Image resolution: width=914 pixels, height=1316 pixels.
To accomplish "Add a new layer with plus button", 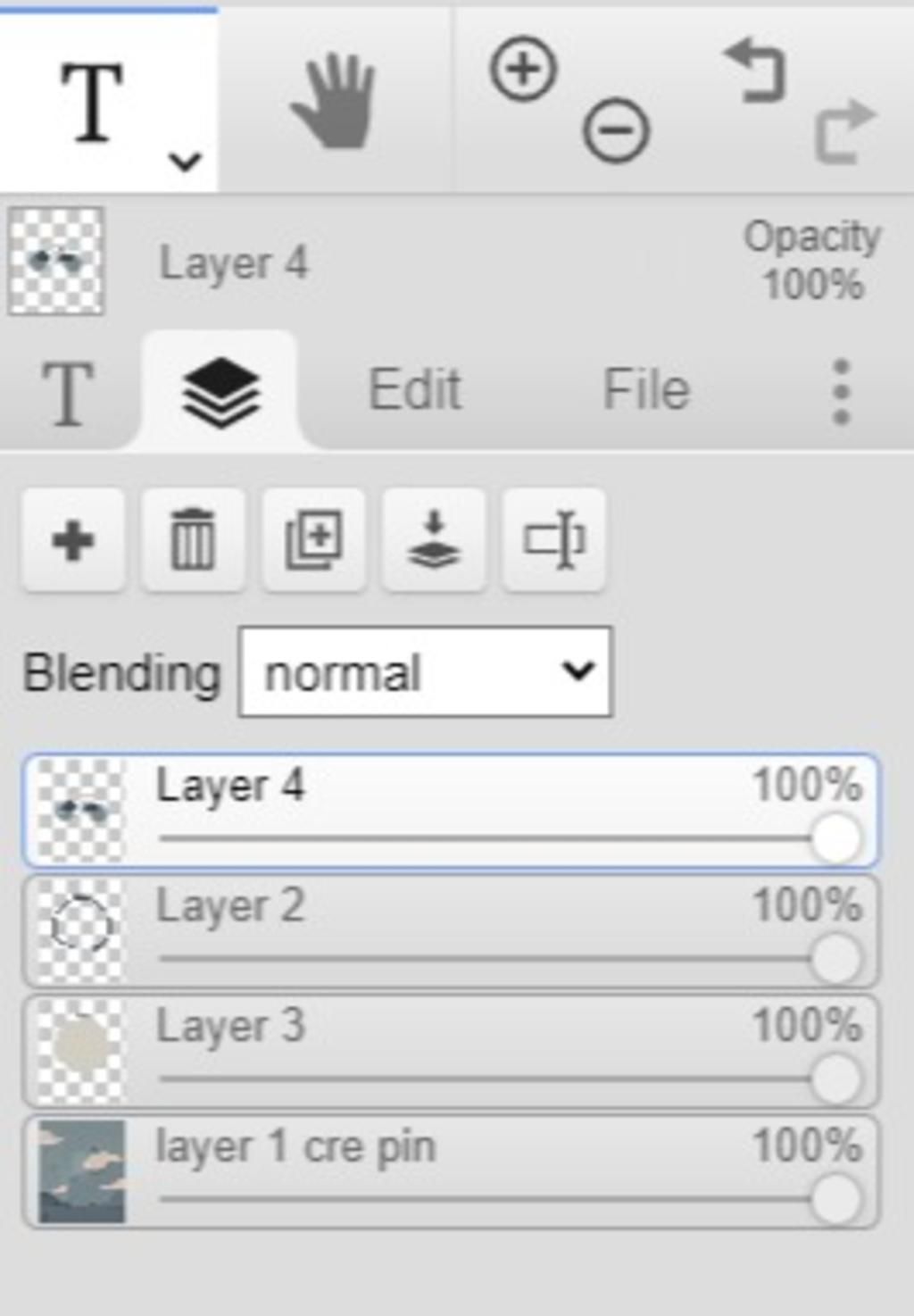I will tap(73, 540).
